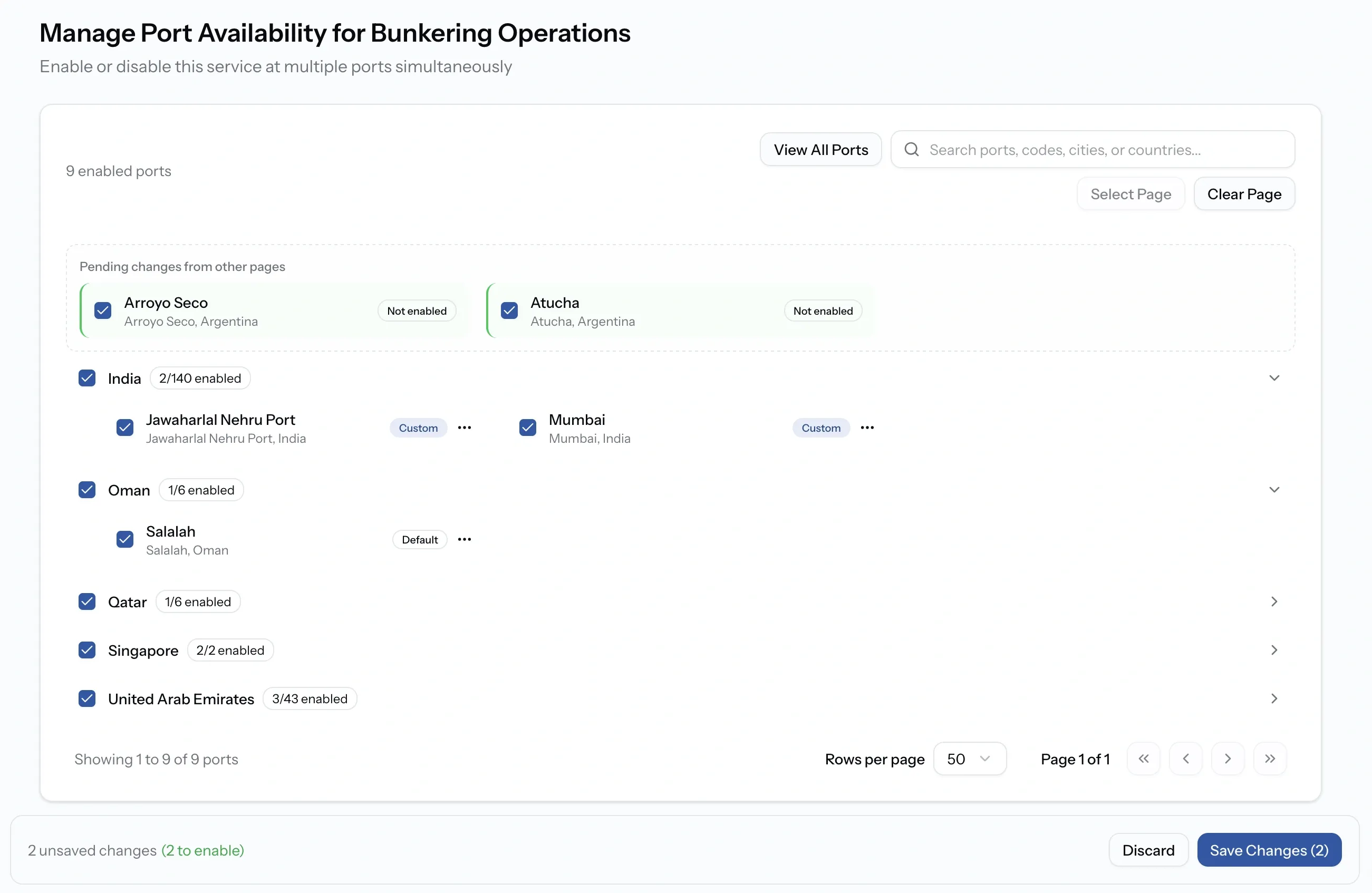Click the Custom badge for Mumbai
The height and width of the screenshot is (893, 1372).
click(x=821, y=428)
